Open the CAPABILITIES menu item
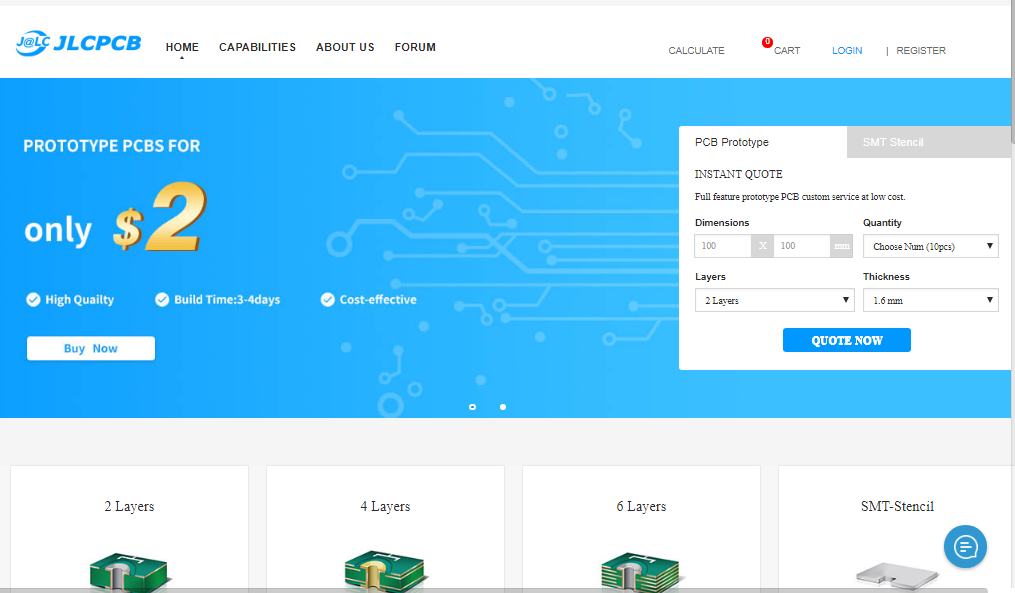Image resolution: width=1015 pixels, height=593 pixels. click(257, 47)
